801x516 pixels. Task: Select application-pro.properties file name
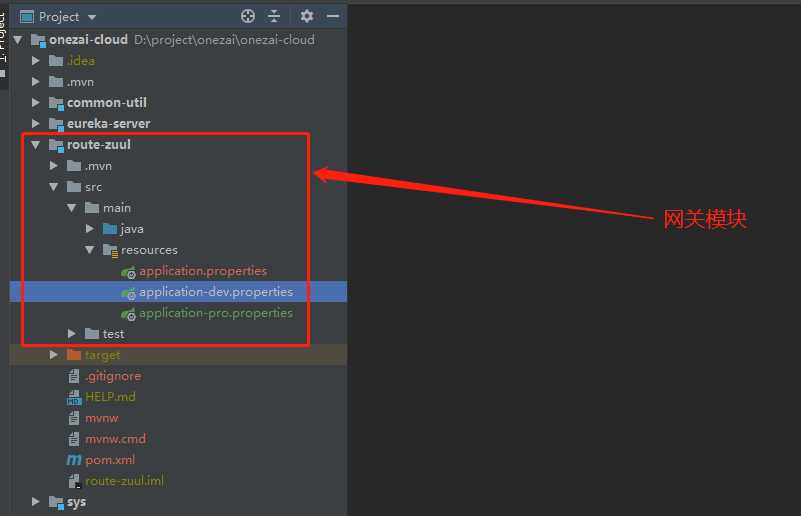click(216, 313)
